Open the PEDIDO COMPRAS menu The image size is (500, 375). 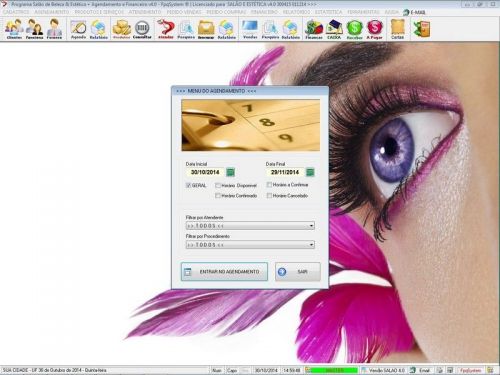[x=226, y=12]
